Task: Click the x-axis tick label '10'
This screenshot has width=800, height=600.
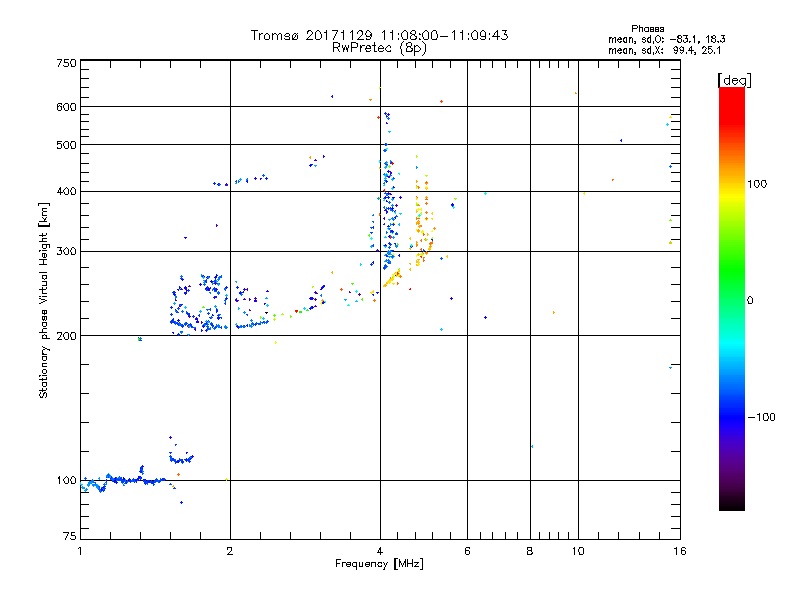Action: pyautogui.click(x=578, y=551)
